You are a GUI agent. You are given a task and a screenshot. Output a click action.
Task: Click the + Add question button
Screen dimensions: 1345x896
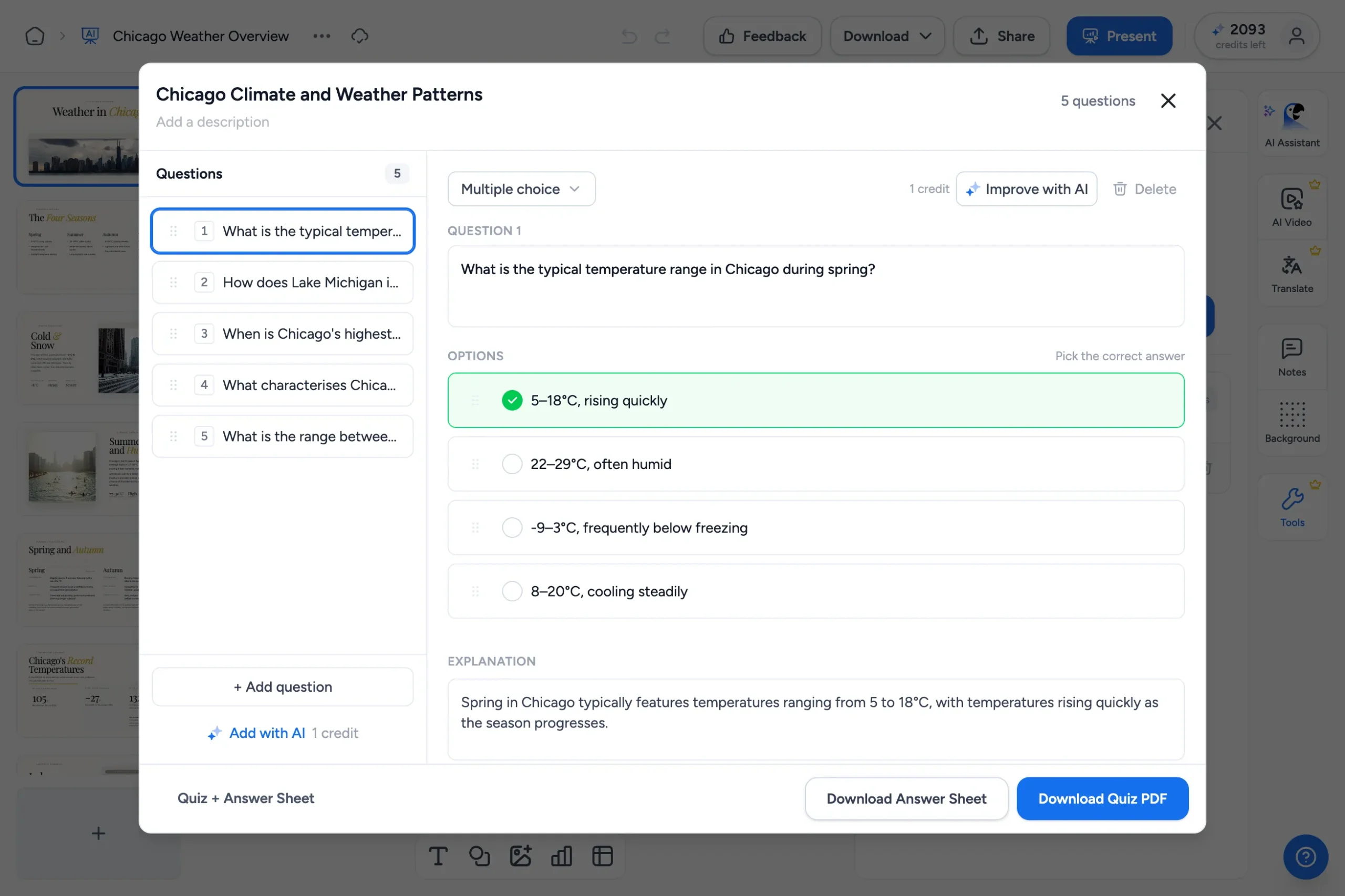282,687
